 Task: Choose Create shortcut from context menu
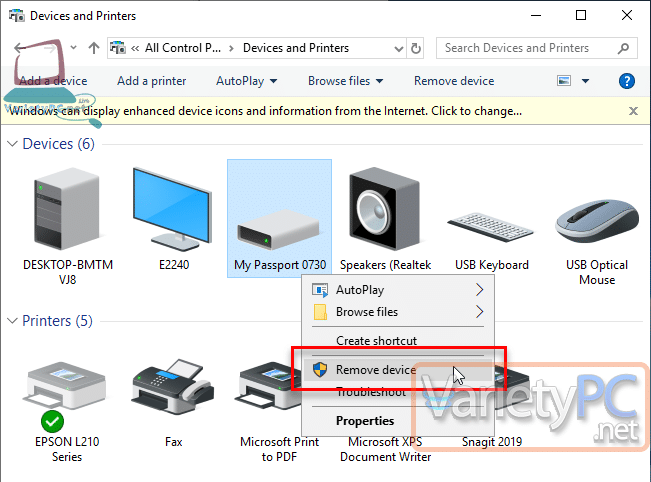(398, 341)
